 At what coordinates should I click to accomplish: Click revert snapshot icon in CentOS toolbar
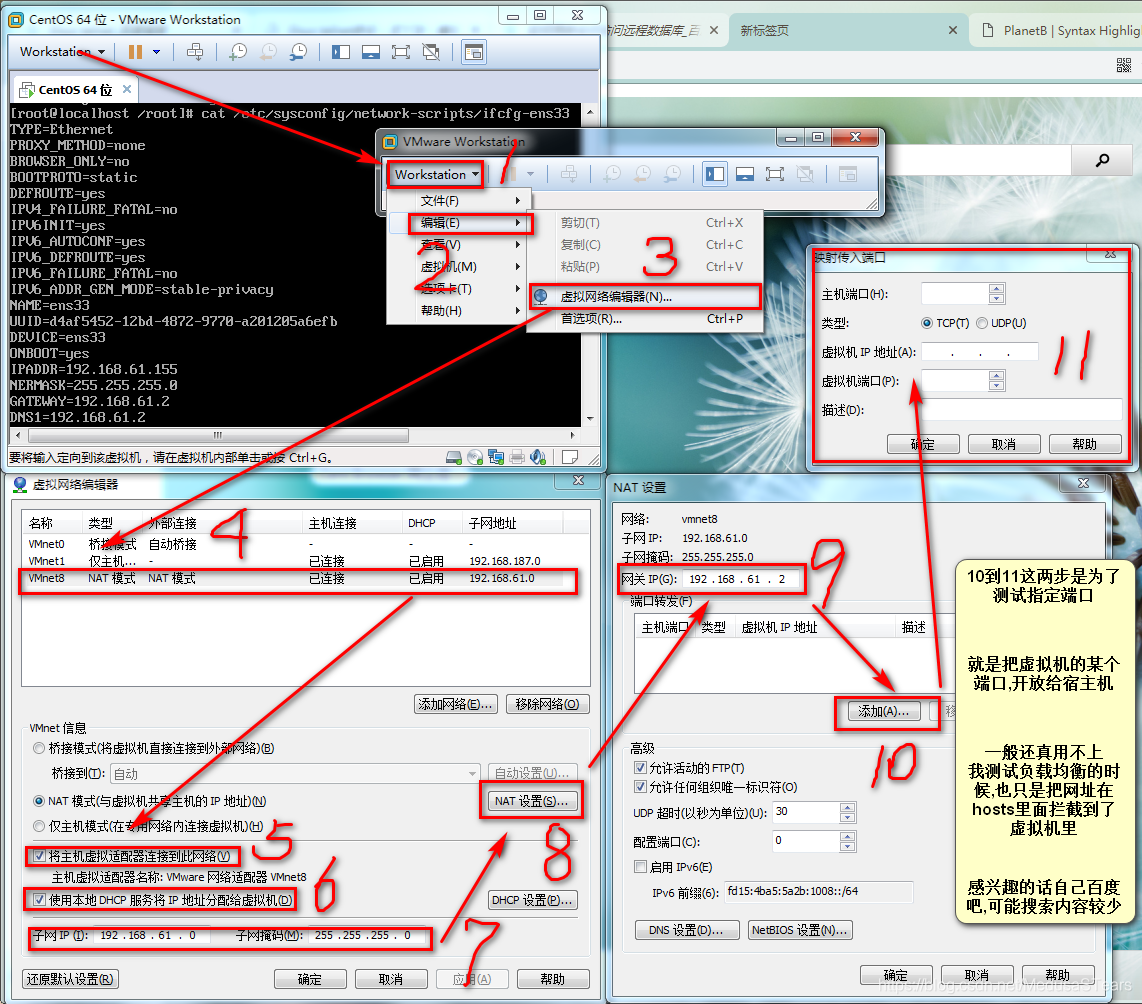[x=268, y=52]
